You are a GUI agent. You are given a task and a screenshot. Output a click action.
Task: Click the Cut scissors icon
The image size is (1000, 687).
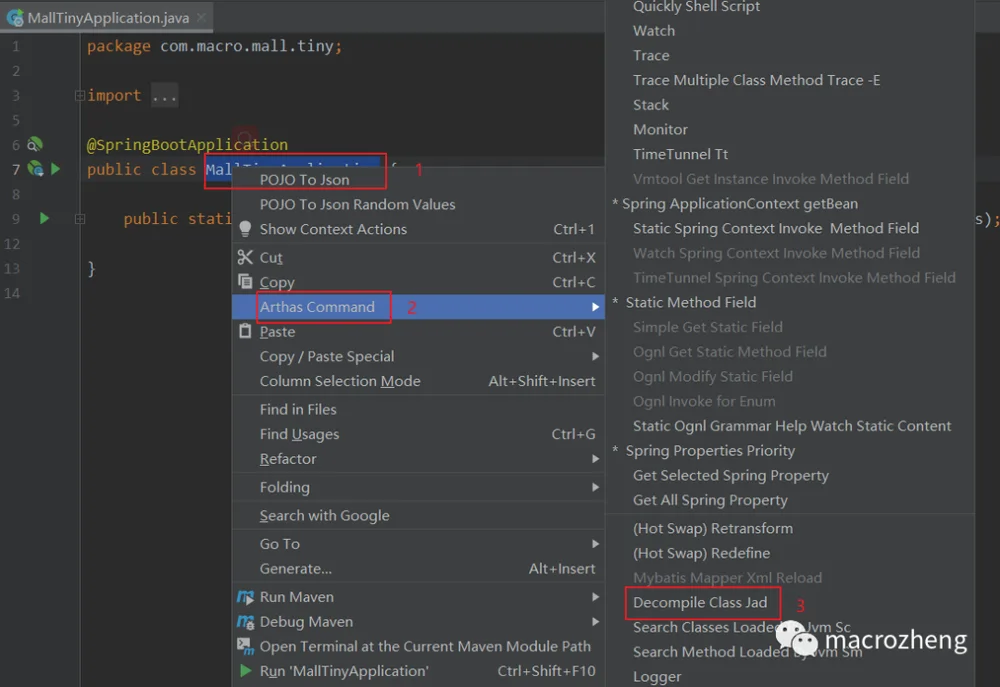pyautogui.click(x=245, y=257)
